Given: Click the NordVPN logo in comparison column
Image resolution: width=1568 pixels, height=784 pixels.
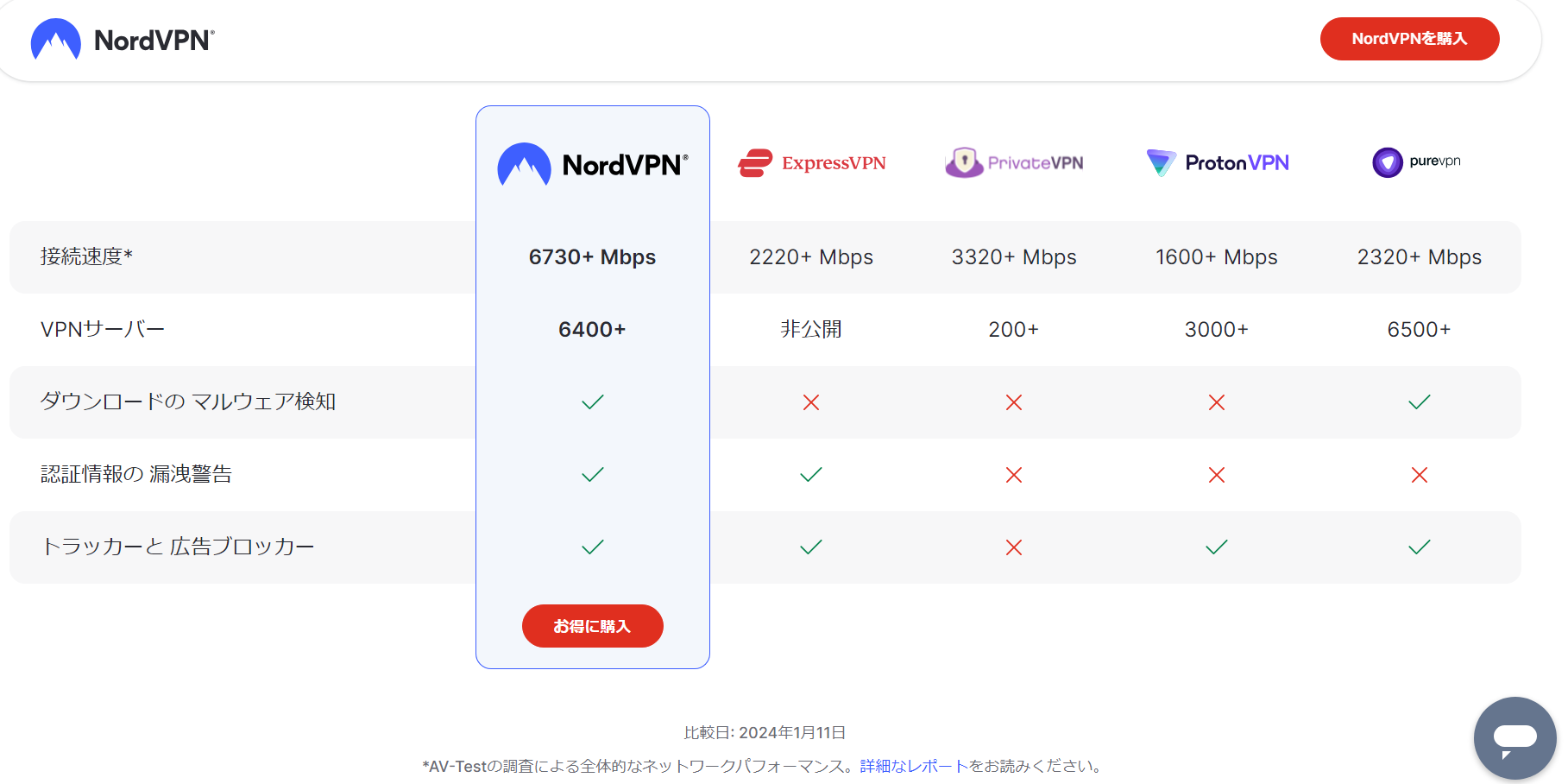Looking at the screenshot, I should [x=593, y=164].
